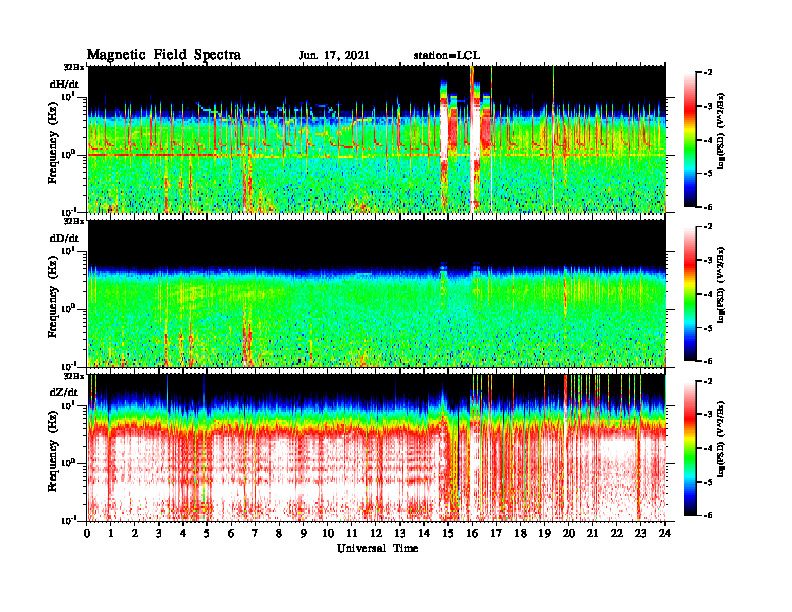Click hour "7" on the Universal Time axis

(255, 534)
